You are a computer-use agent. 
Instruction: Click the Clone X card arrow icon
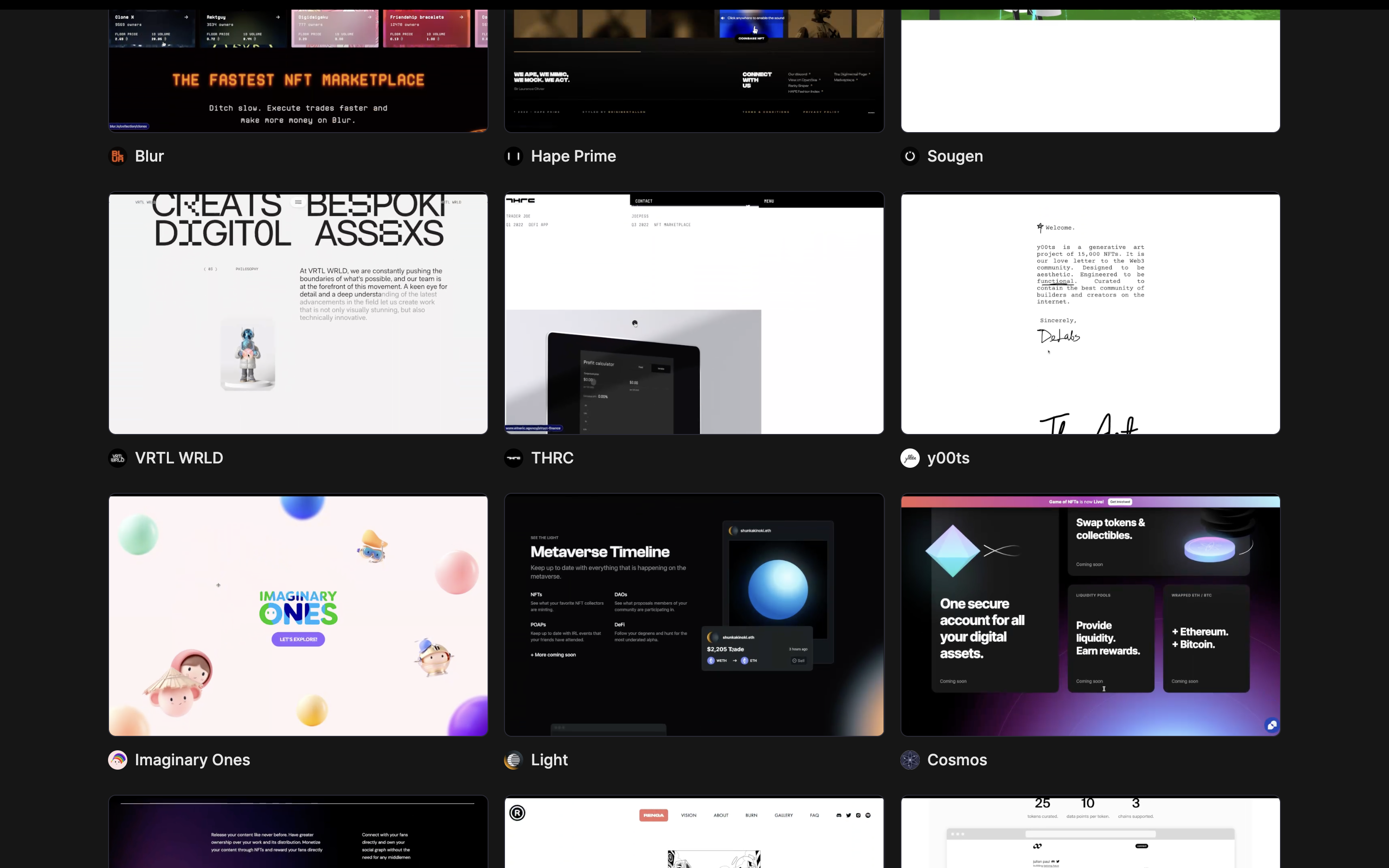[x=186, y=17]
